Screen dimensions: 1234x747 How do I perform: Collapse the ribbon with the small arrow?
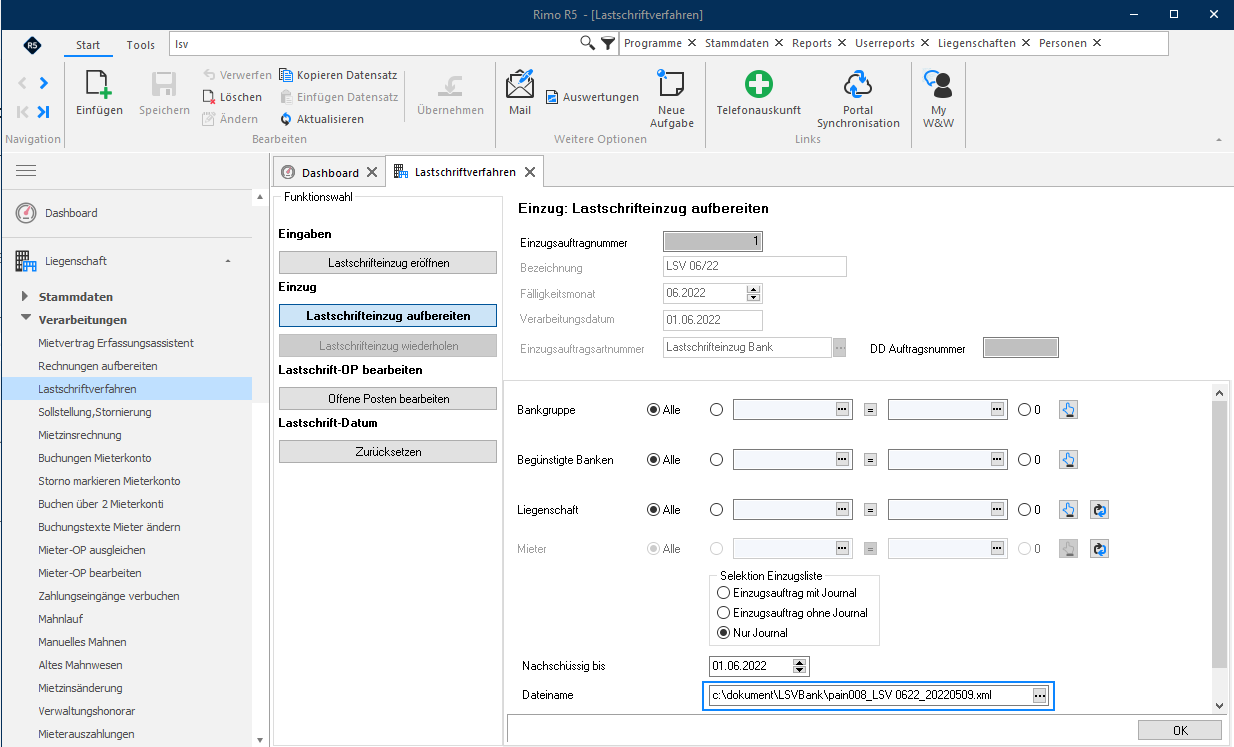[1218, 140]
